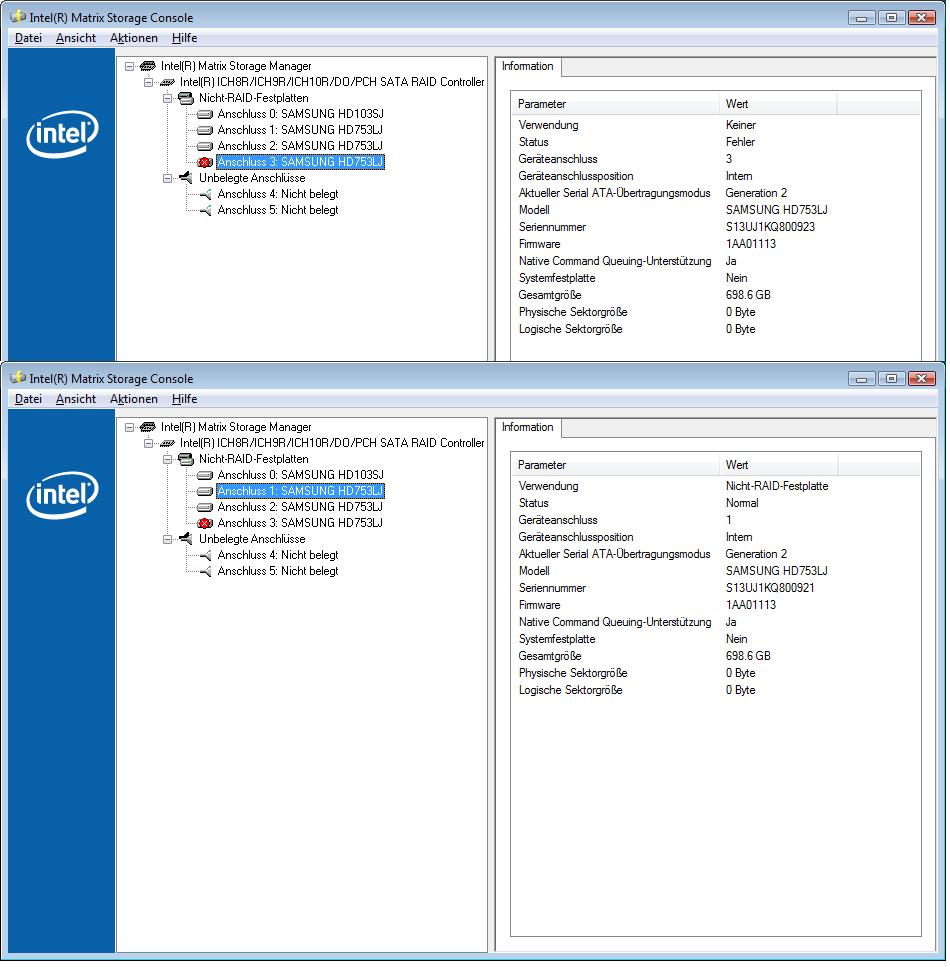Click Anschluss 2 drive icon, bottom window
The image size is (950, 967).
click(205, 507)
